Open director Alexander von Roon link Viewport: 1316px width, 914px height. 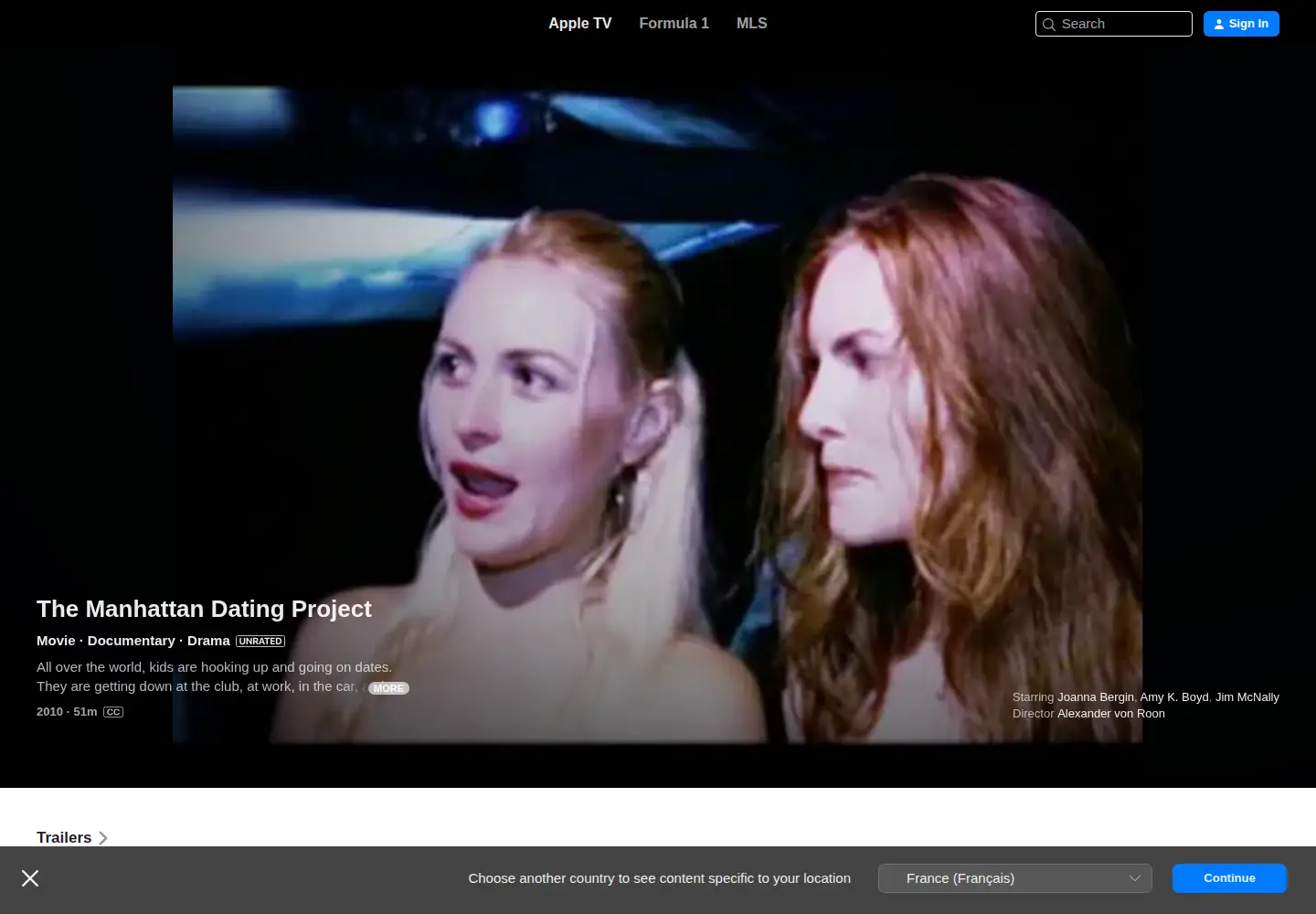coord(1110,714)
